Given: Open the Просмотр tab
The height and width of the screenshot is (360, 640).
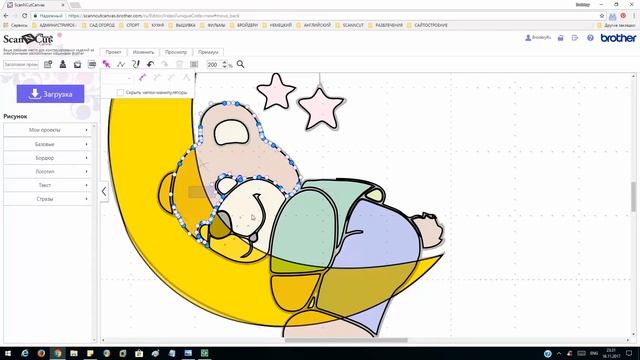Looking at the screenshot, I should pos(176,52).
